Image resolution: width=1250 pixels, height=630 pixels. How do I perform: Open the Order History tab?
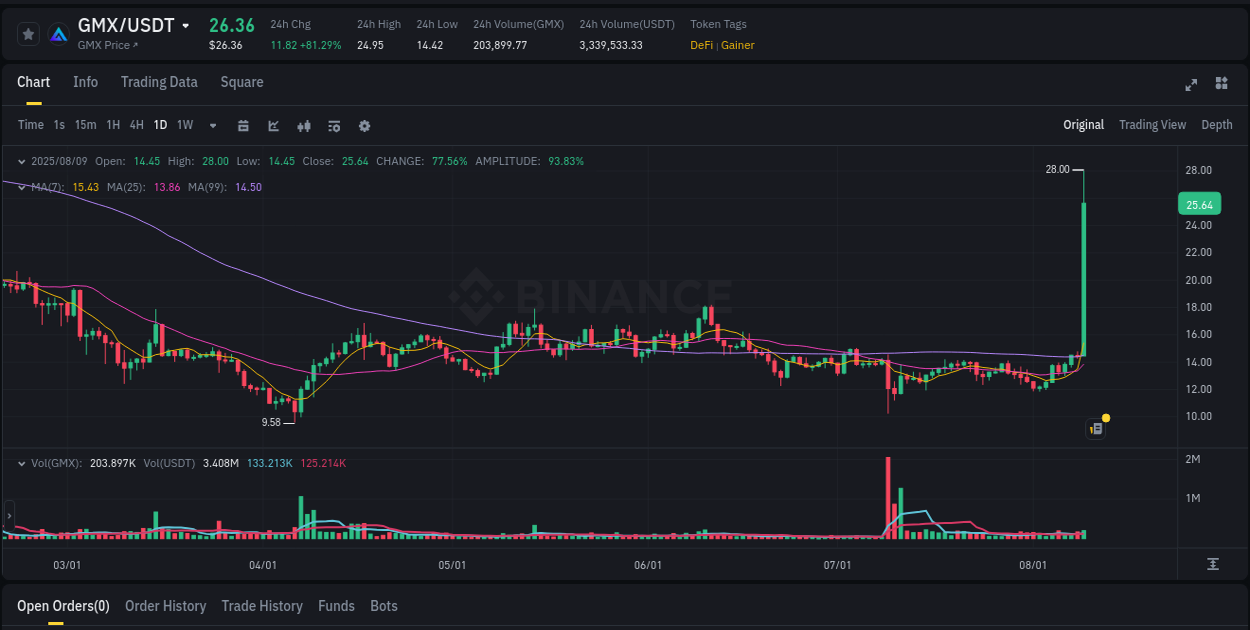(165, 606)
